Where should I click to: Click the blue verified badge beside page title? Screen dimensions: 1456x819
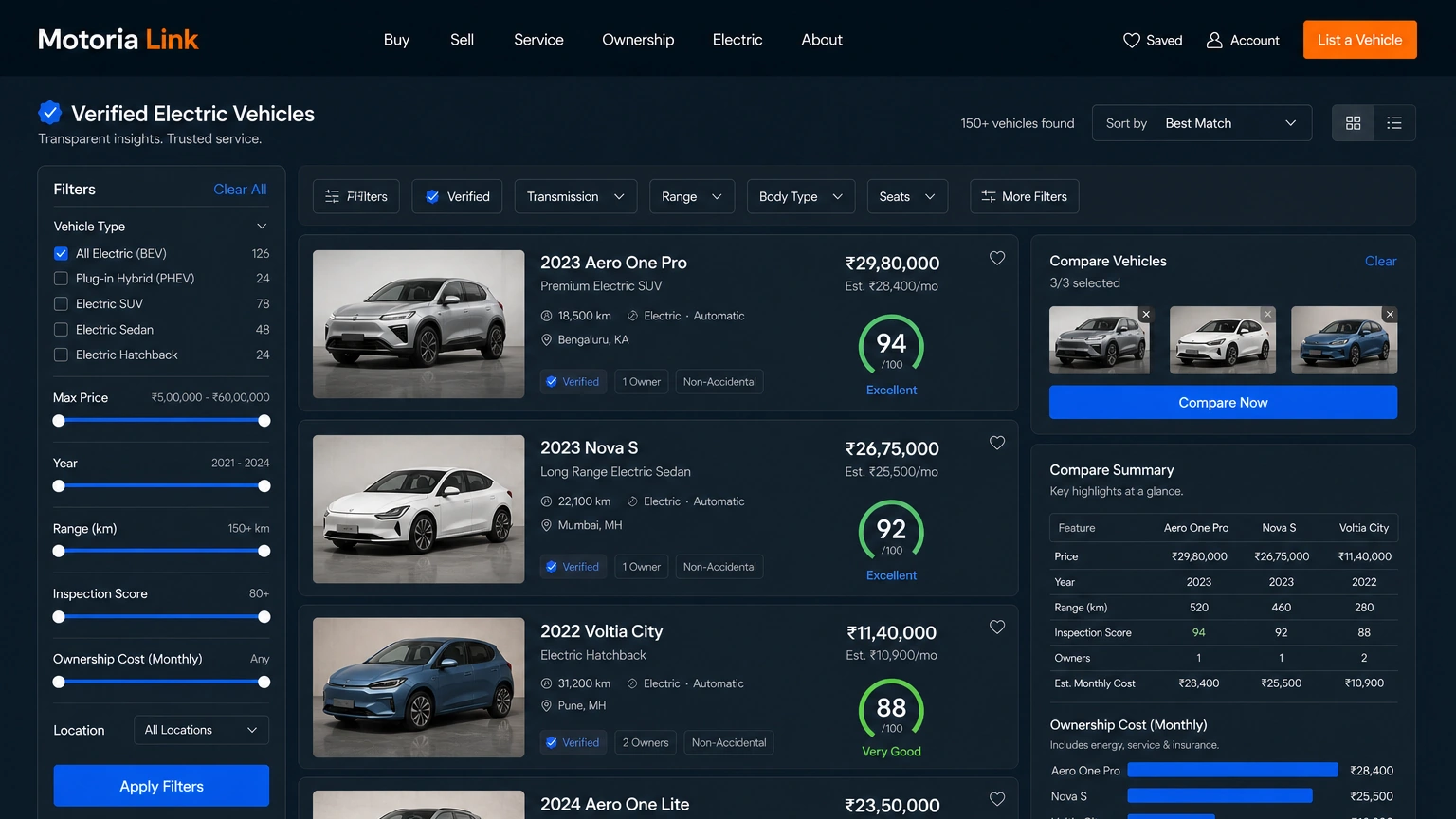click(x=50, y=113)
